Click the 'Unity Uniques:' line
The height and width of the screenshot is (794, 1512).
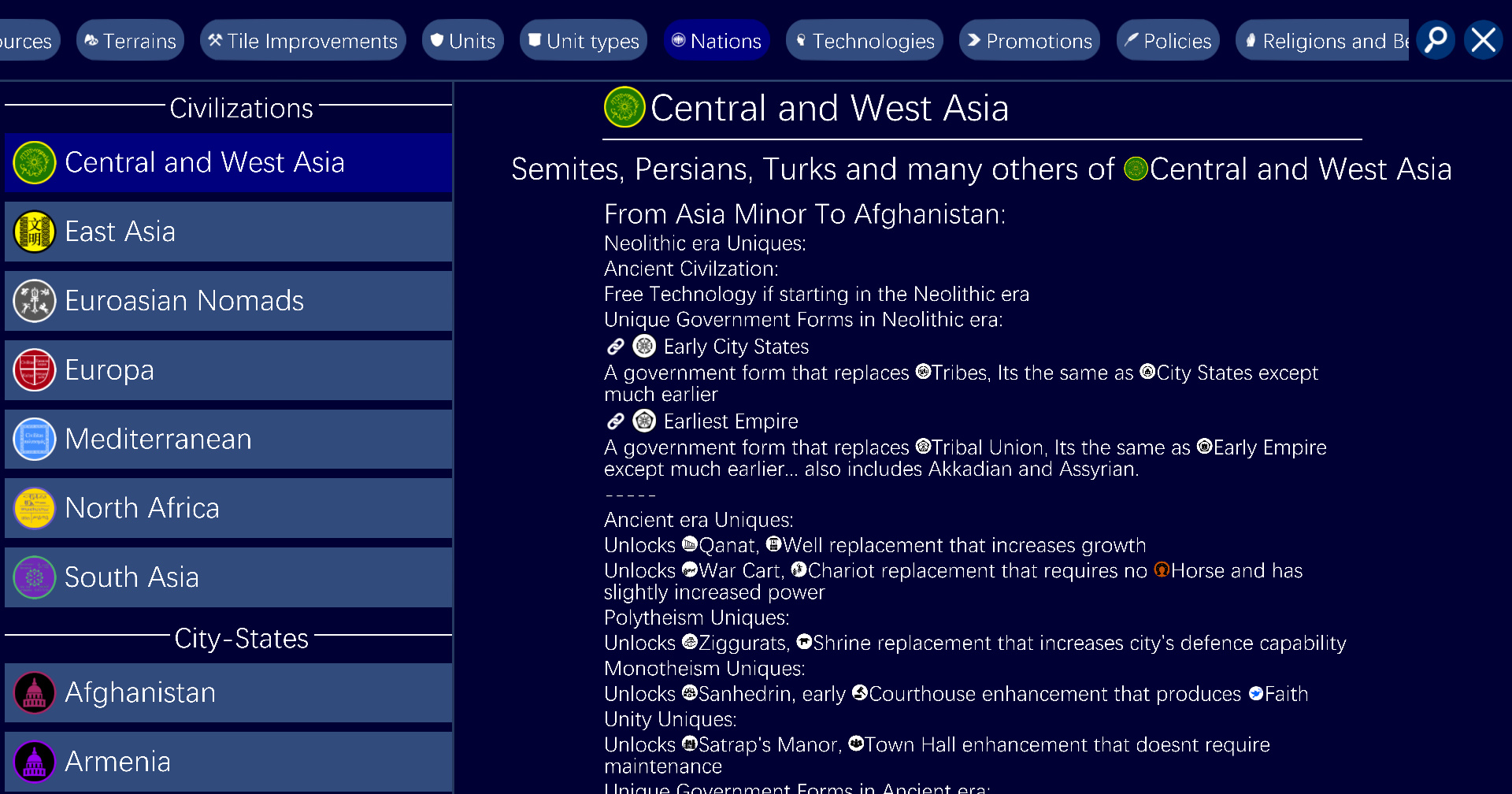click(670, 719)
